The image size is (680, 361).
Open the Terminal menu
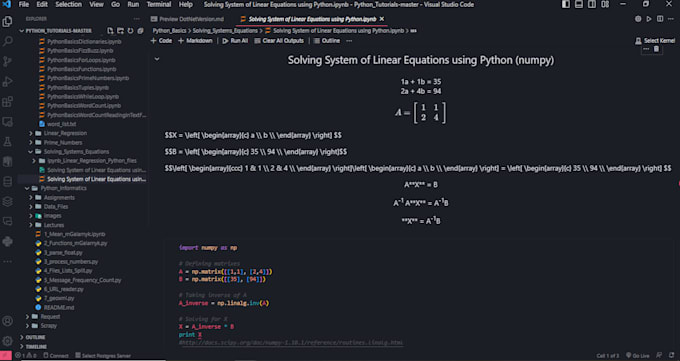(x=159, y=4)
